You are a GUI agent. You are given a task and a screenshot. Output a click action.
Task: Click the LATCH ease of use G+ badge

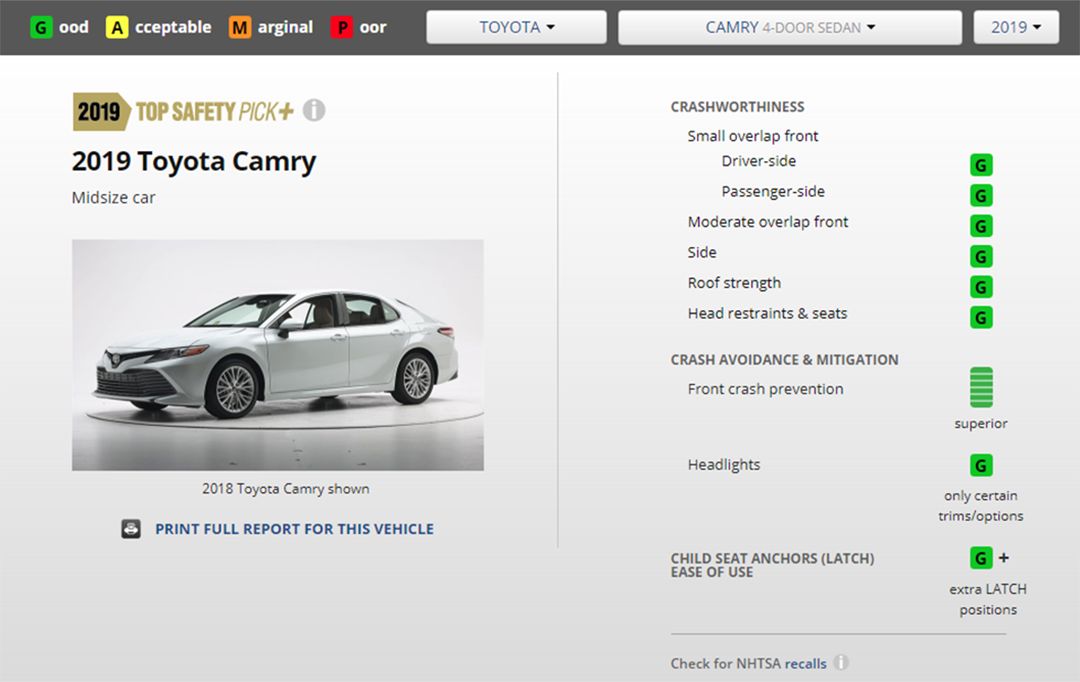tap(981, 558)
